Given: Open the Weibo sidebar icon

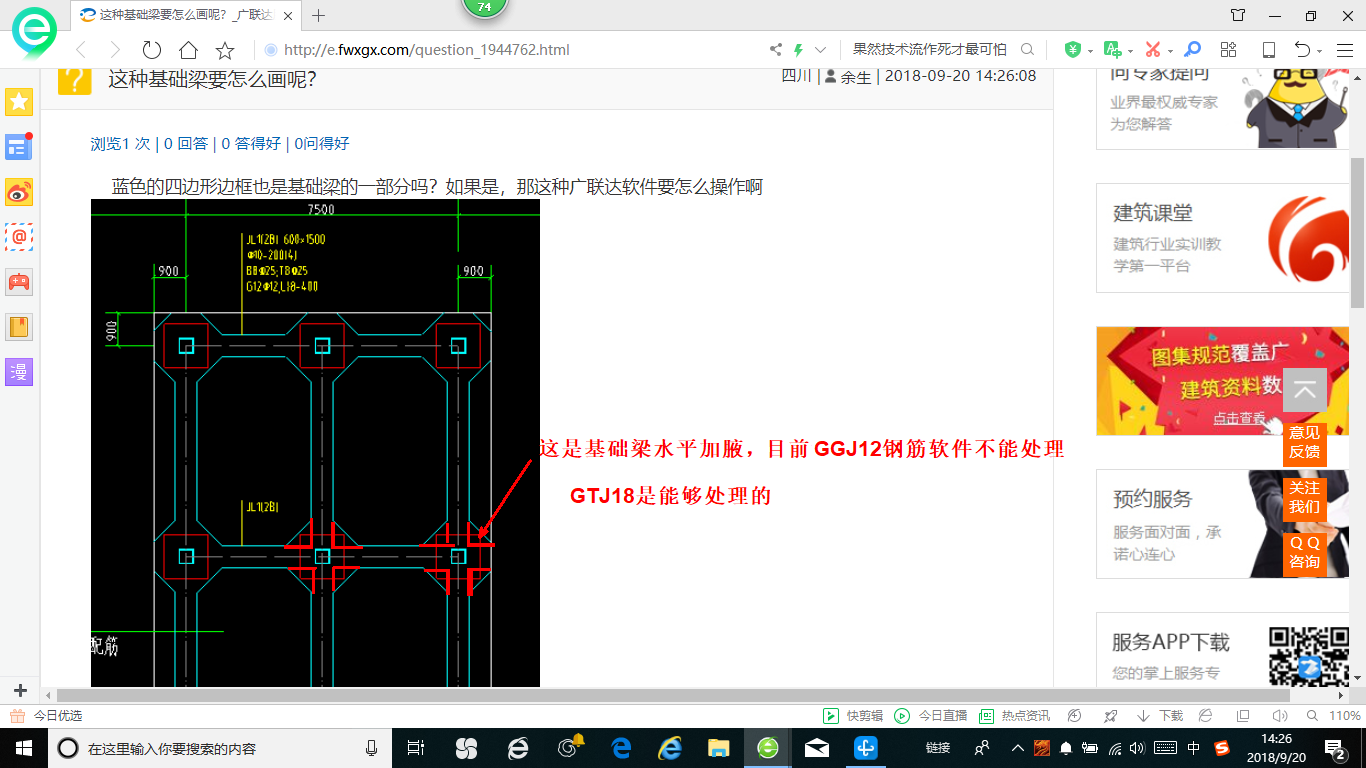Looking at the screenshot, I should 19,192.
